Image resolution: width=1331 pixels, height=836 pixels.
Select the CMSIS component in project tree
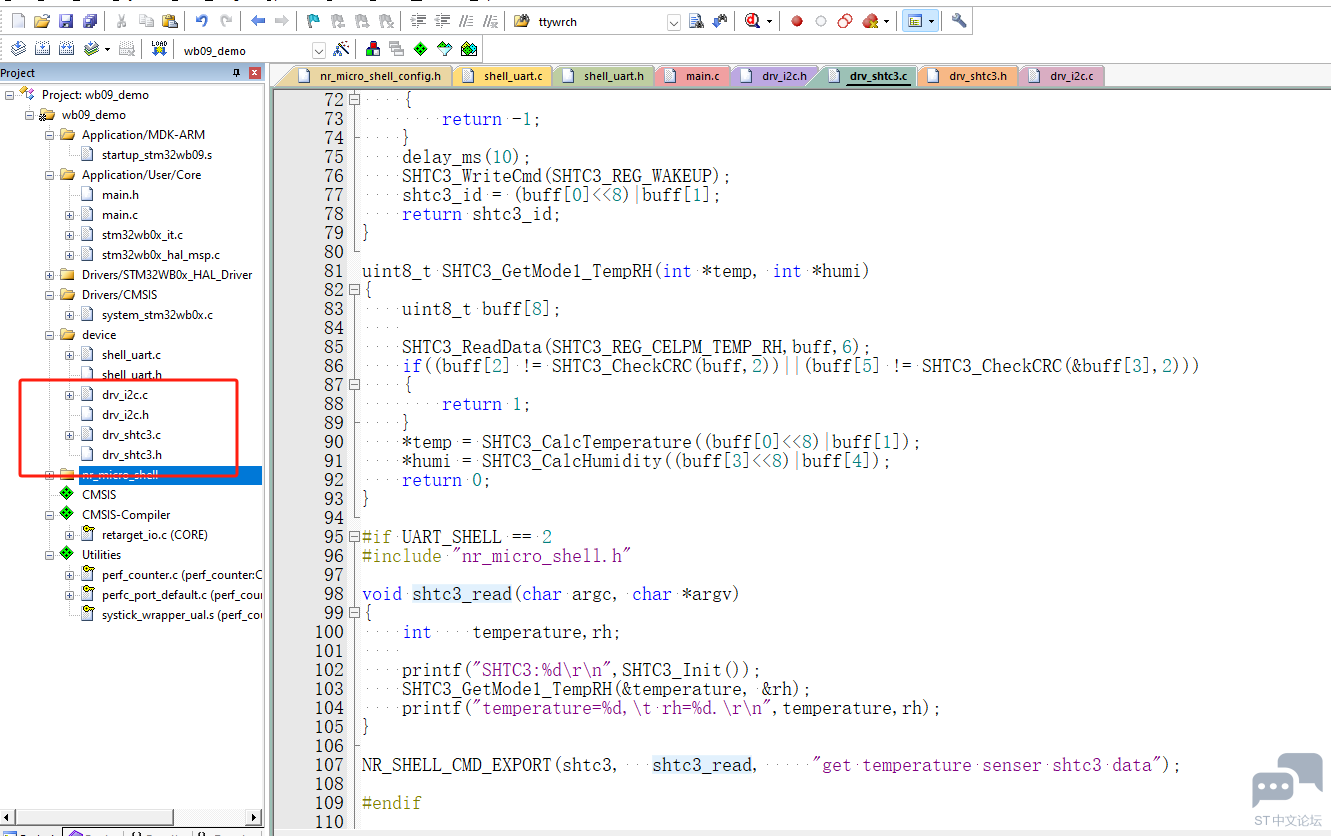[x=99, y=495]
